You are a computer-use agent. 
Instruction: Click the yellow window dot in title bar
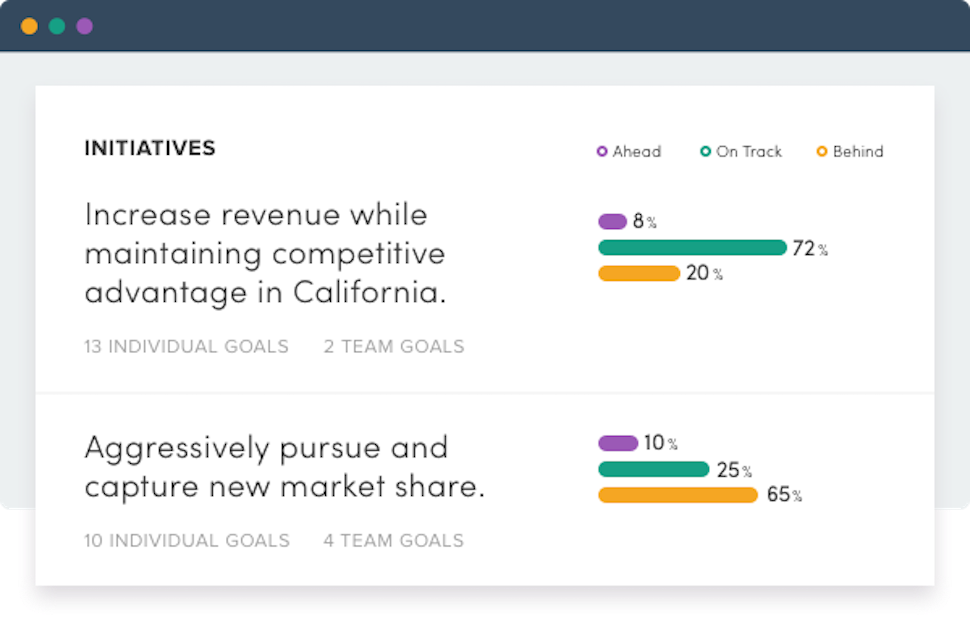pos(29,26)
